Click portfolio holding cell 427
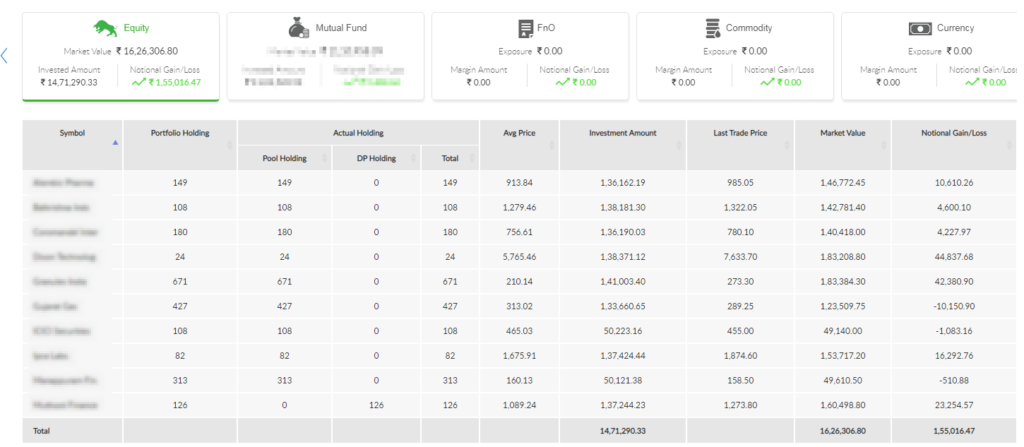 click(x=180, y=306)
